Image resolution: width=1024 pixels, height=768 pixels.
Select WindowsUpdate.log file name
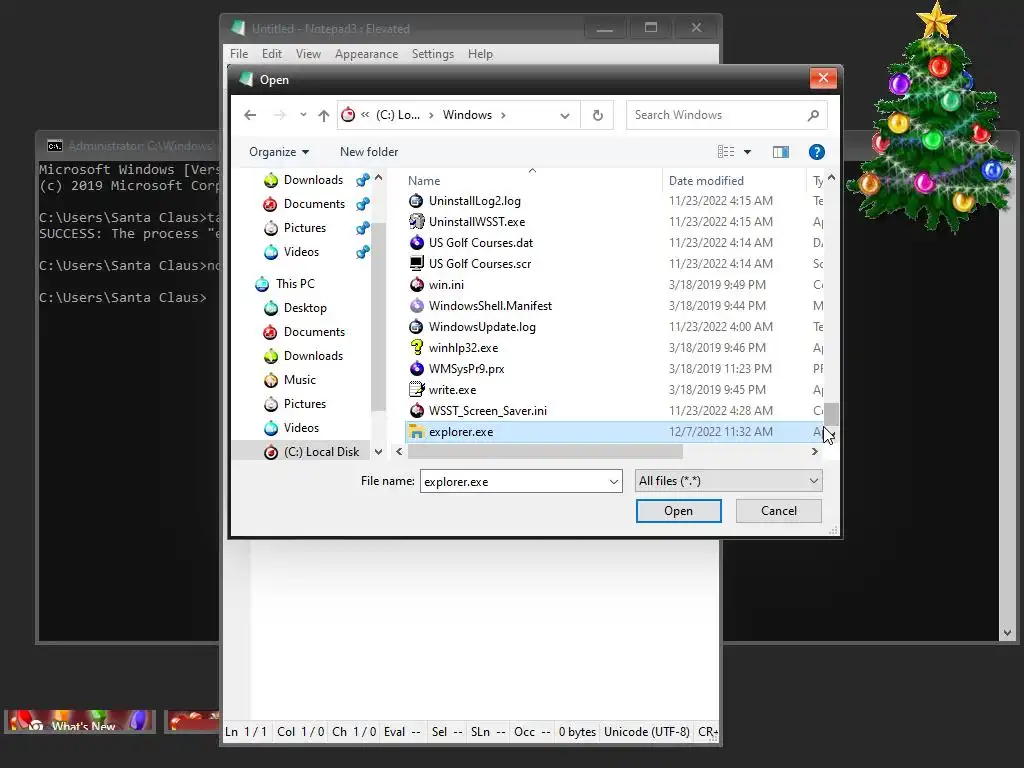pyautogui.click(x=482, y=327)
